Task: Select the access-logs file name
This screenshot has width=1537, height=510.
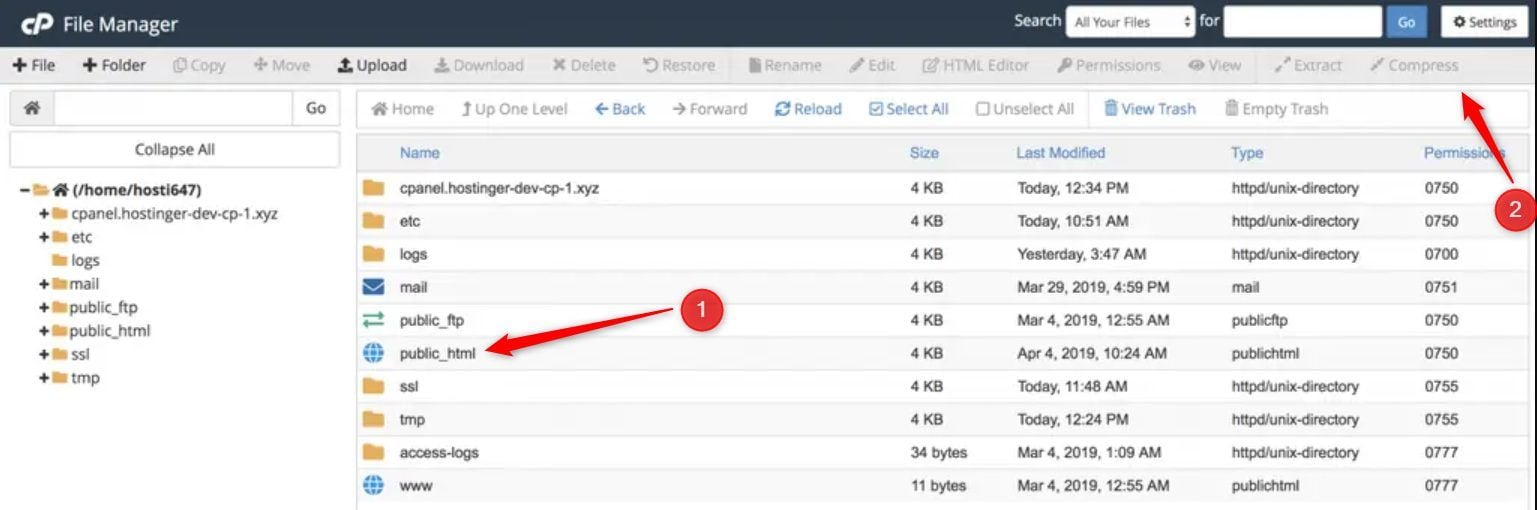Action: [439, 452]
